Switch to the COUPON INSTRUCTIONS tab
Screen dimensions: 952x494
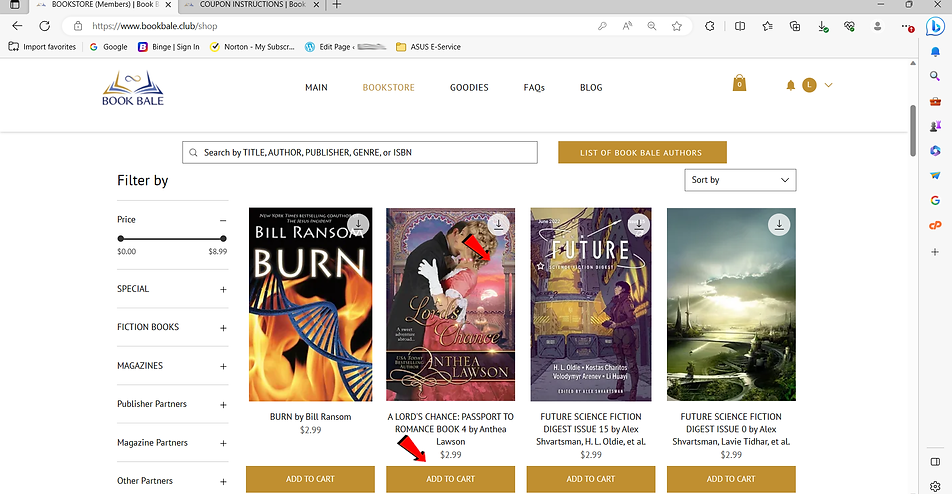click(x=252, y=5)
